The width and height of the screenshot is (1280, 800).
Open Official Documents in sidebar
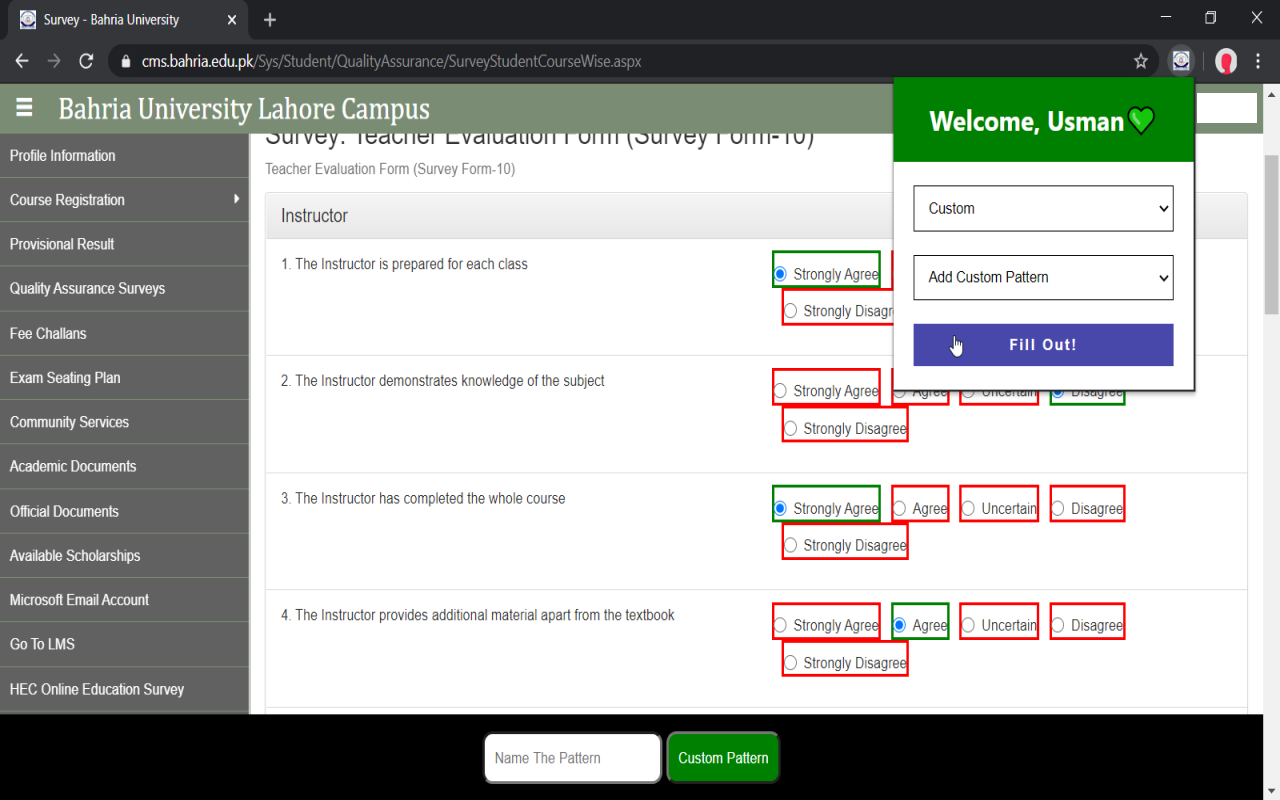click(124, 511)
